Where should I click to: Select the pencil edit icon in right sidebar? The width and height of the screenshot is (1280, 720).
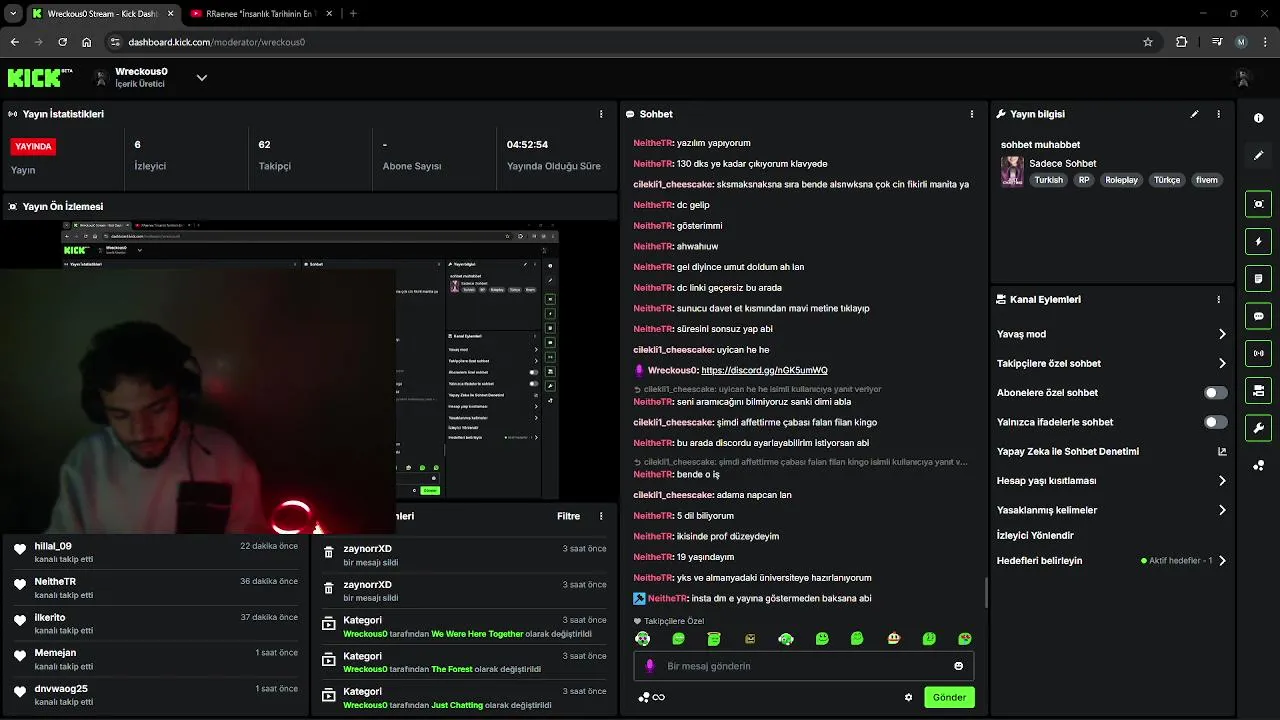pos(1258,155)
